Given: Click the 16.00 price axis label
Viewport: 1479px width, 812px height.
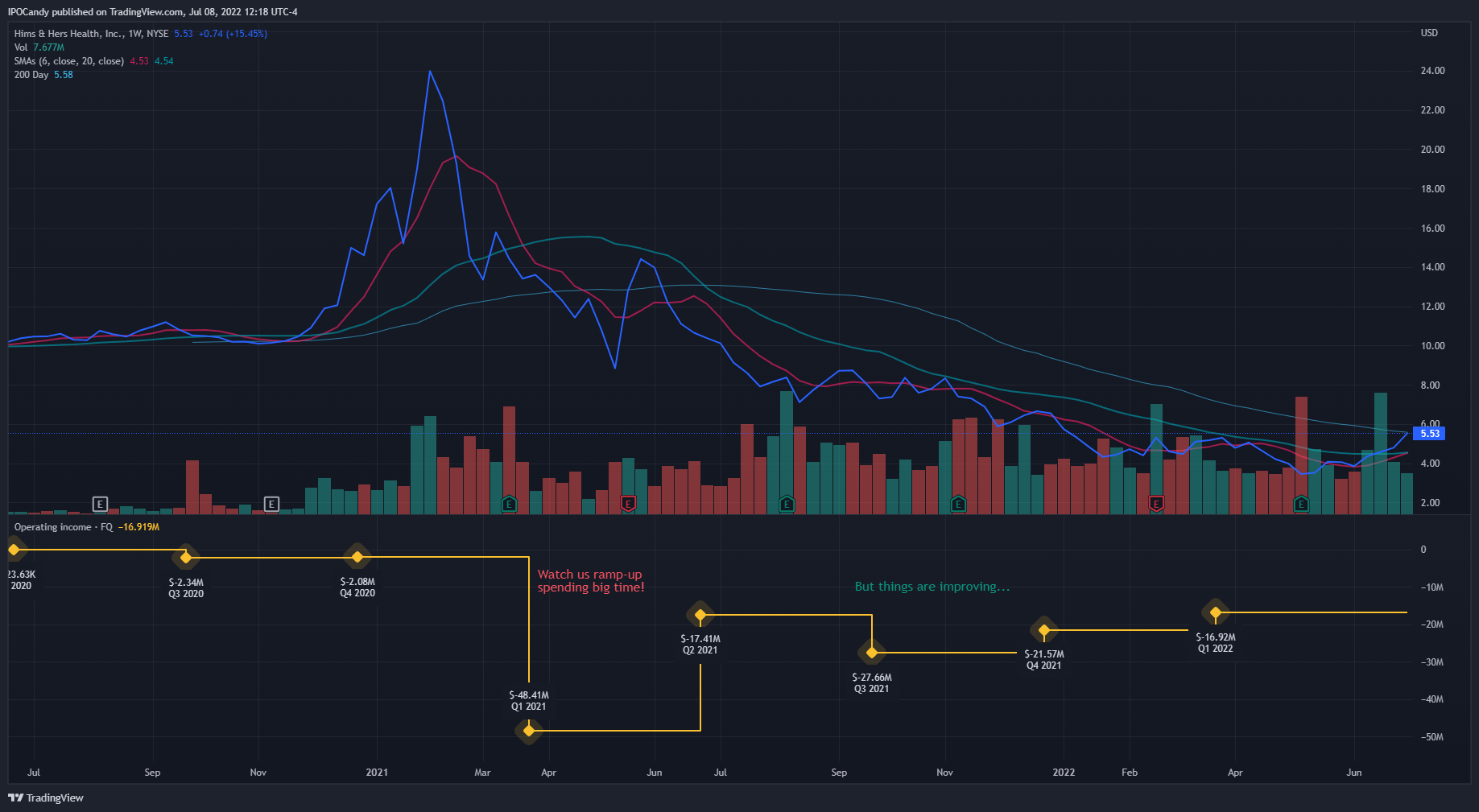Looking at the screenshot, I should pyautogui.click(x=1433, y=229).
